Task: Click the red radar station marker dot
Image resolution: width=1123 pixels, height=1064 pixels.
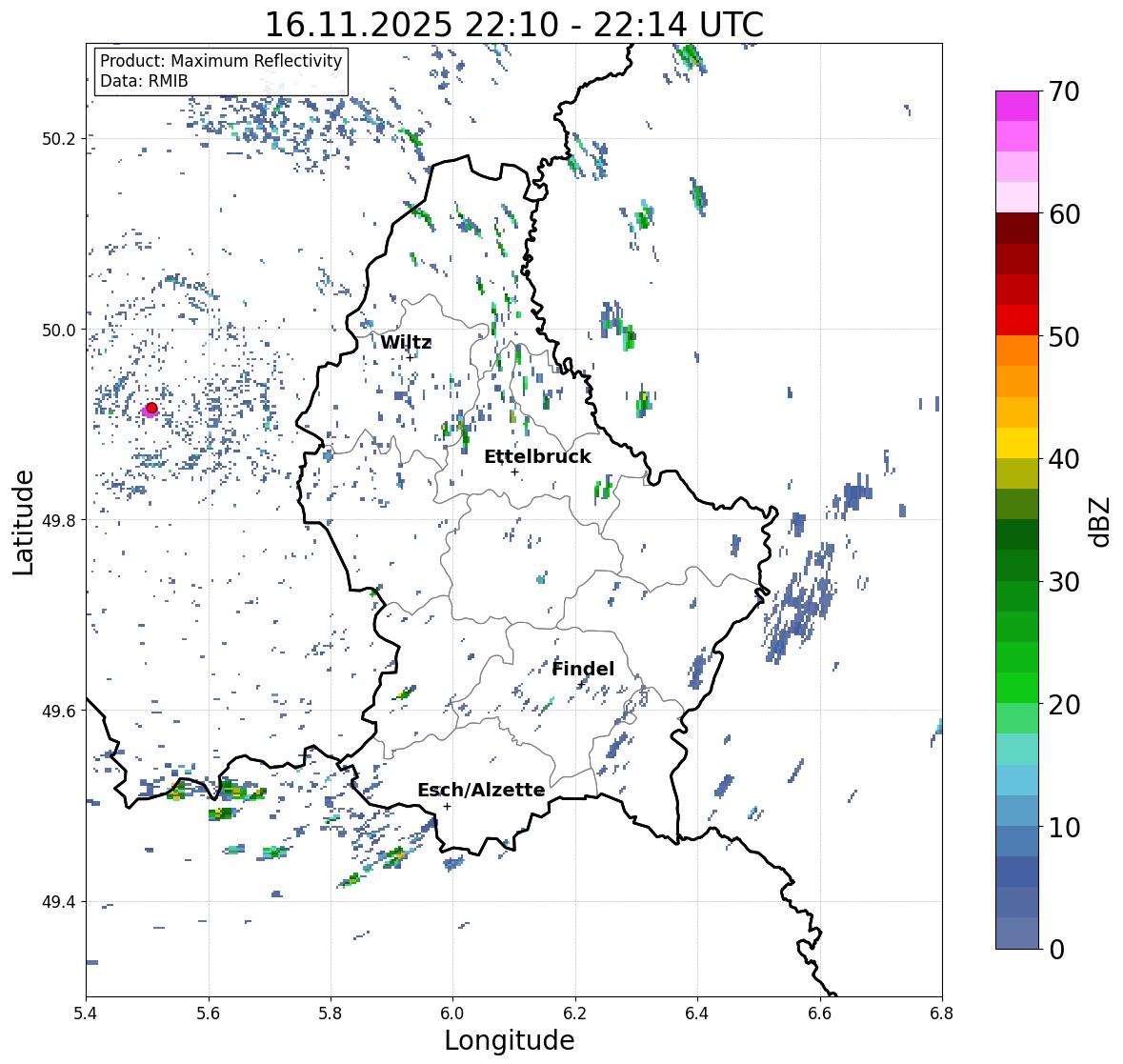Action: click(x=151, y=408)
